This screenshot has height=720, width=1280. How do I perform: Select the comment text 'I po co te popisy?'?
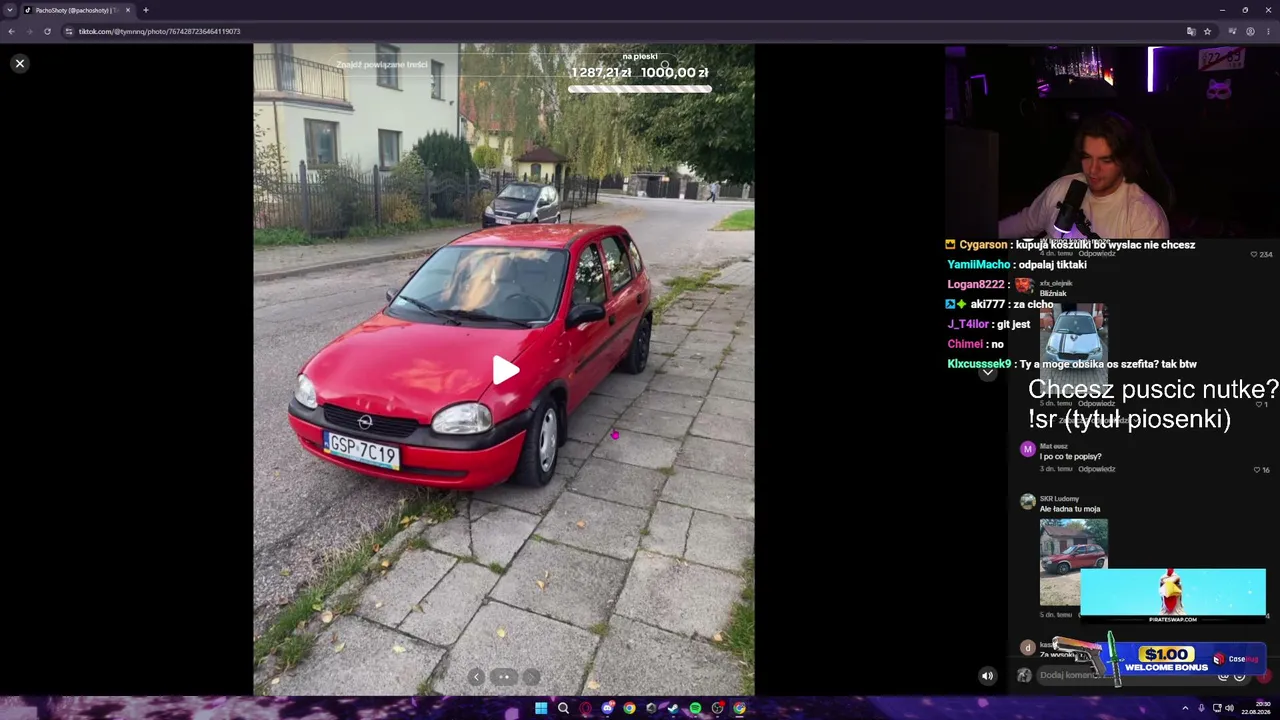click(x=1070, y=457)
